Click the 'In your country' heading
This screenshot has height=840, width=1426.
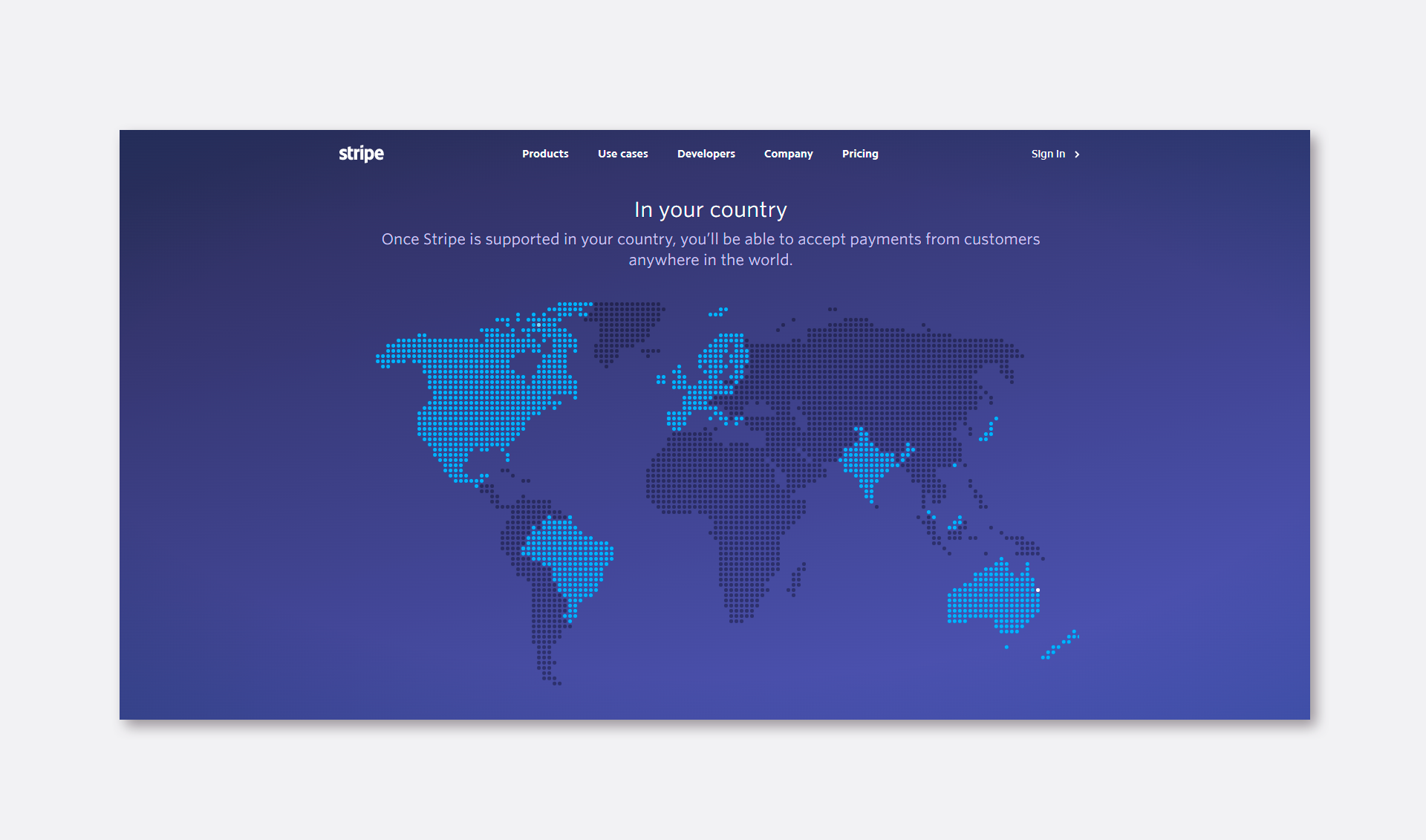point(710,210)
